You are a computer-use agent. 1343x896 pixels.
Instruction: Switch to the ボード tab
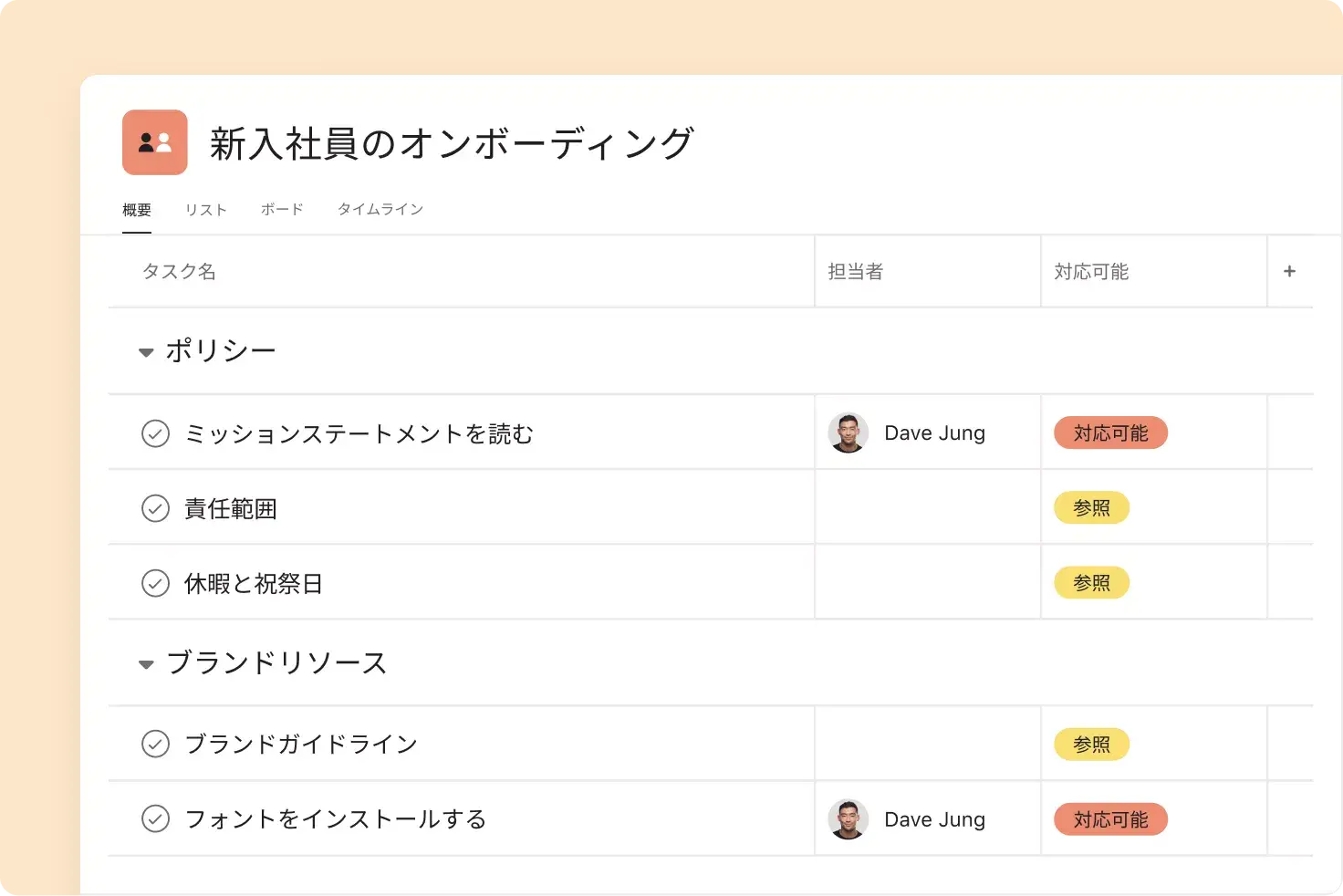point(282,210)
